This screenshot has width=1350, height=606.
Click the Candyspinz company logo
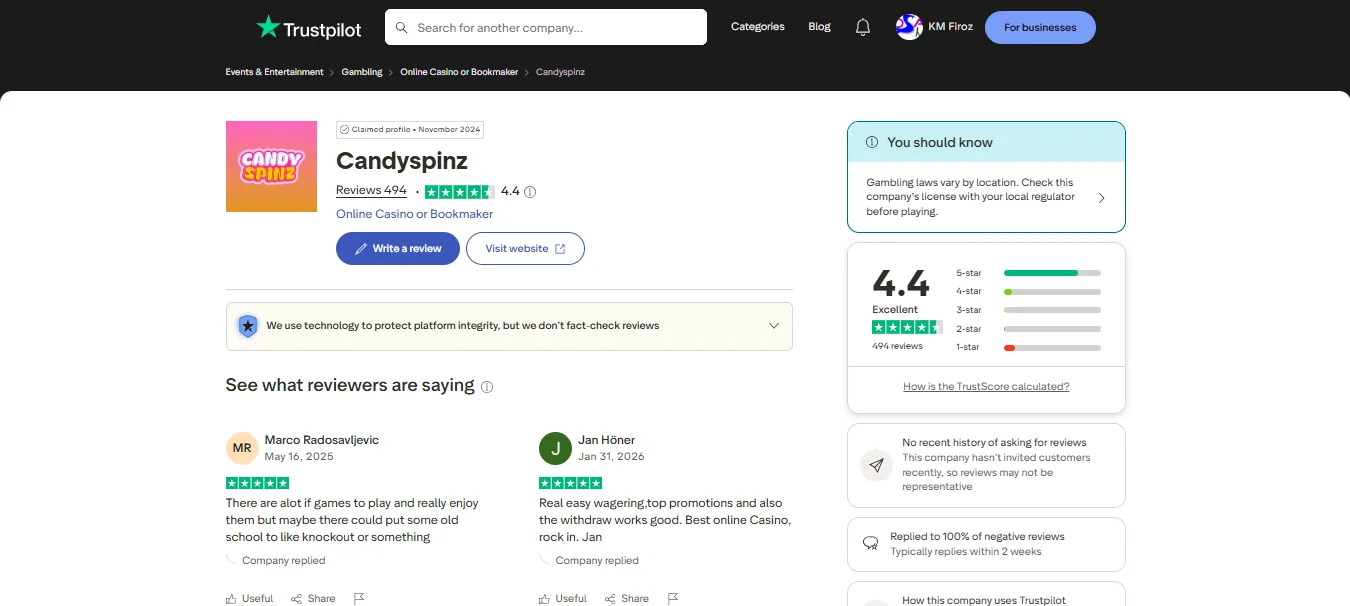point(271,166)
